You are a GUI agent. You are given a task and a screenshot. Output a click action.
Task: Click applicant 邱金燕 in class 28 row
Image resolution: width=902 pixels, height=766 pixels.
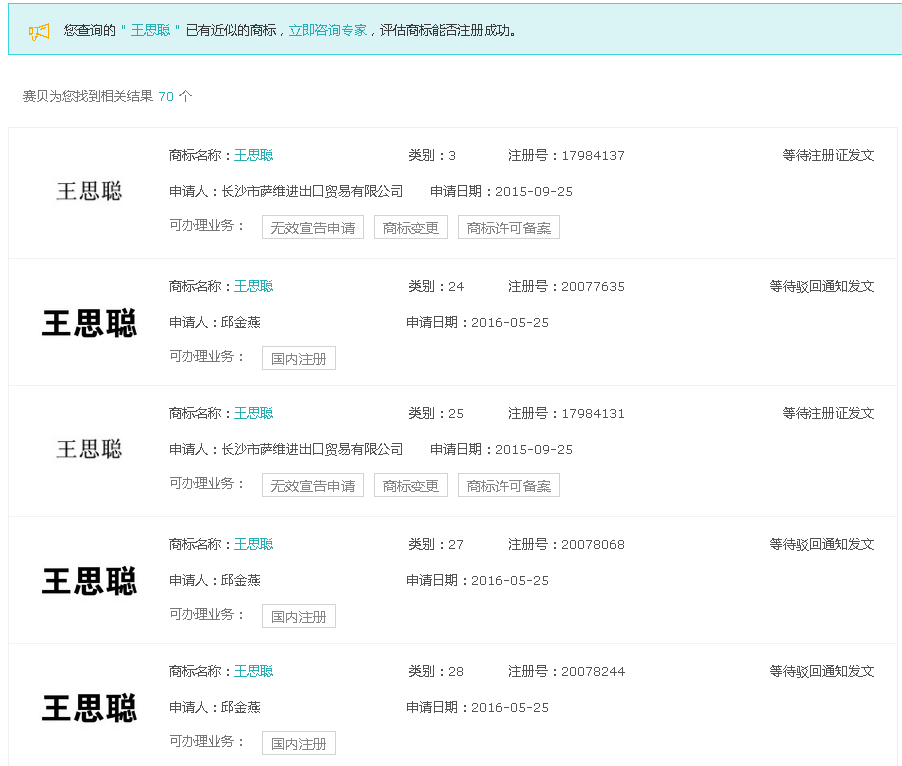(x=240, y=708)
